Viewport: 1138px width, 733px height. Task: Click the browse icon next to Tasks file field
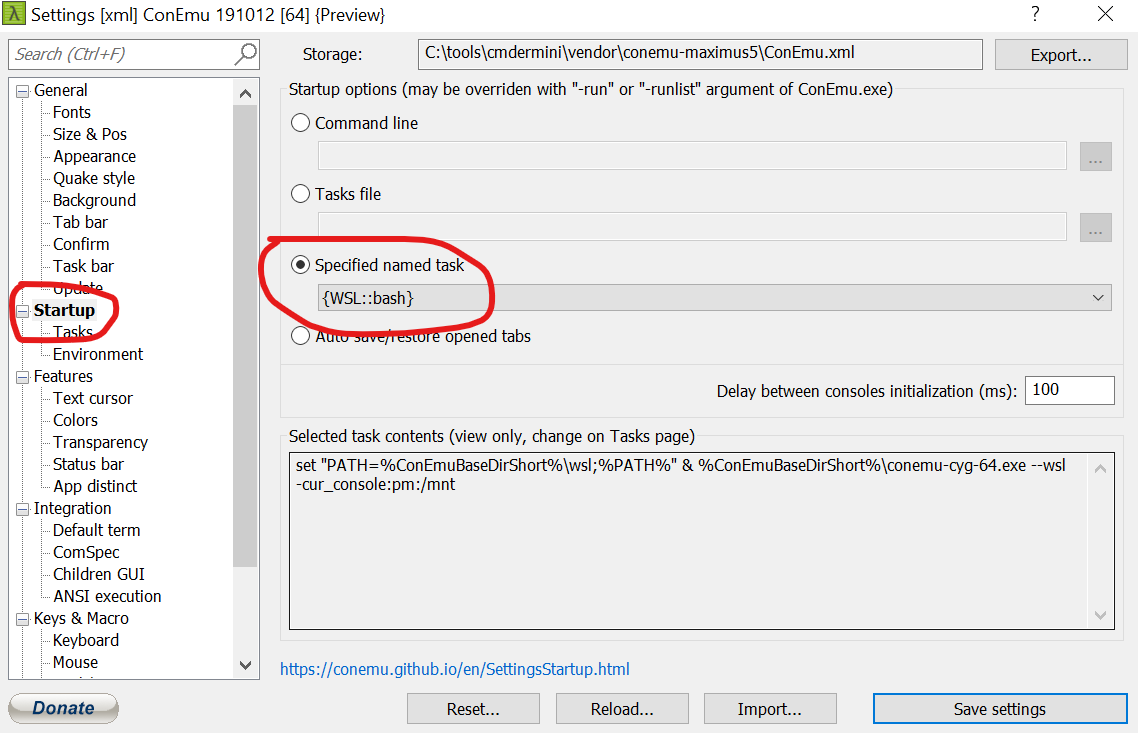pyautogui.click(x=1095, y=227)
